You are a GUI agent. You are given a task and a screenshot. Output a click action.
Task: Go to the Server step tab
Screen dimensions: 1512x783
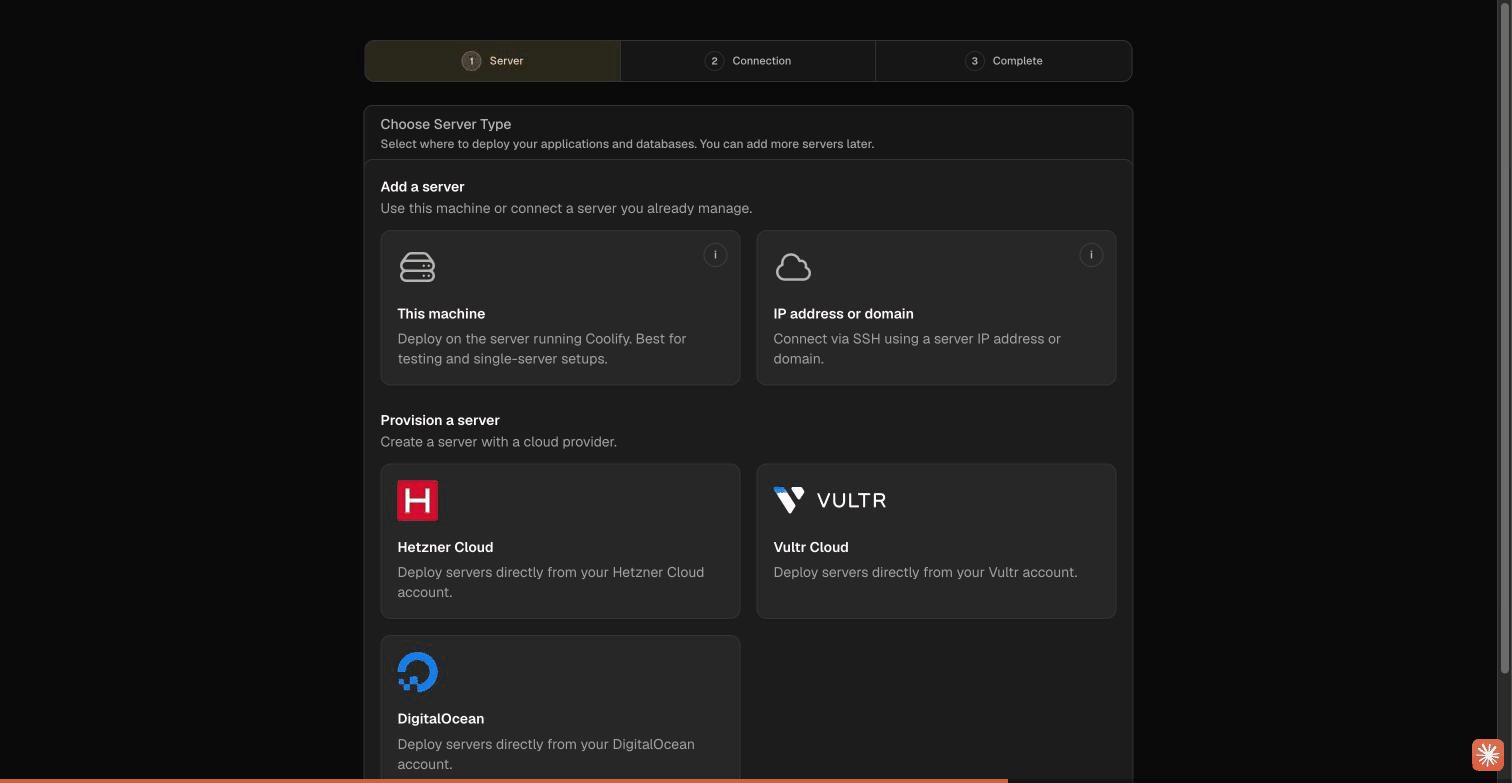493,61
